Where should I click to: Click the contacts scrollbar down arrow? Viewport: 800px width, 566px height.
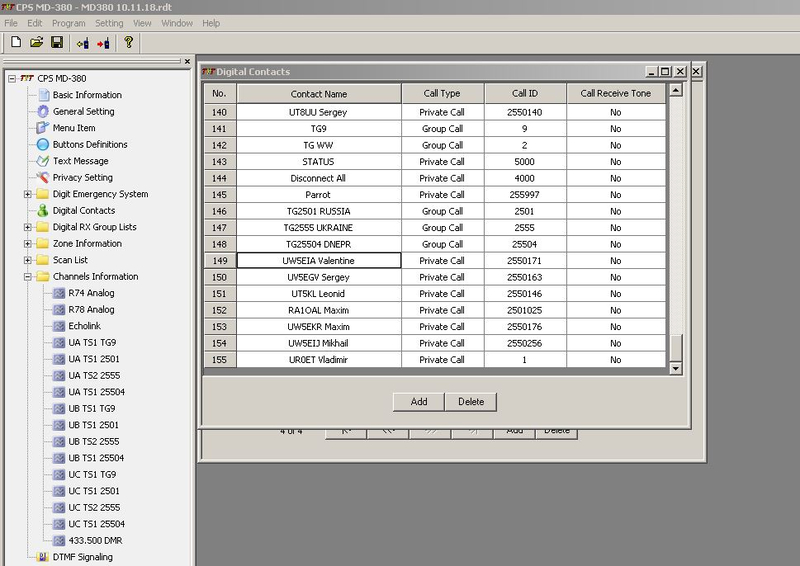click(676, 368)
